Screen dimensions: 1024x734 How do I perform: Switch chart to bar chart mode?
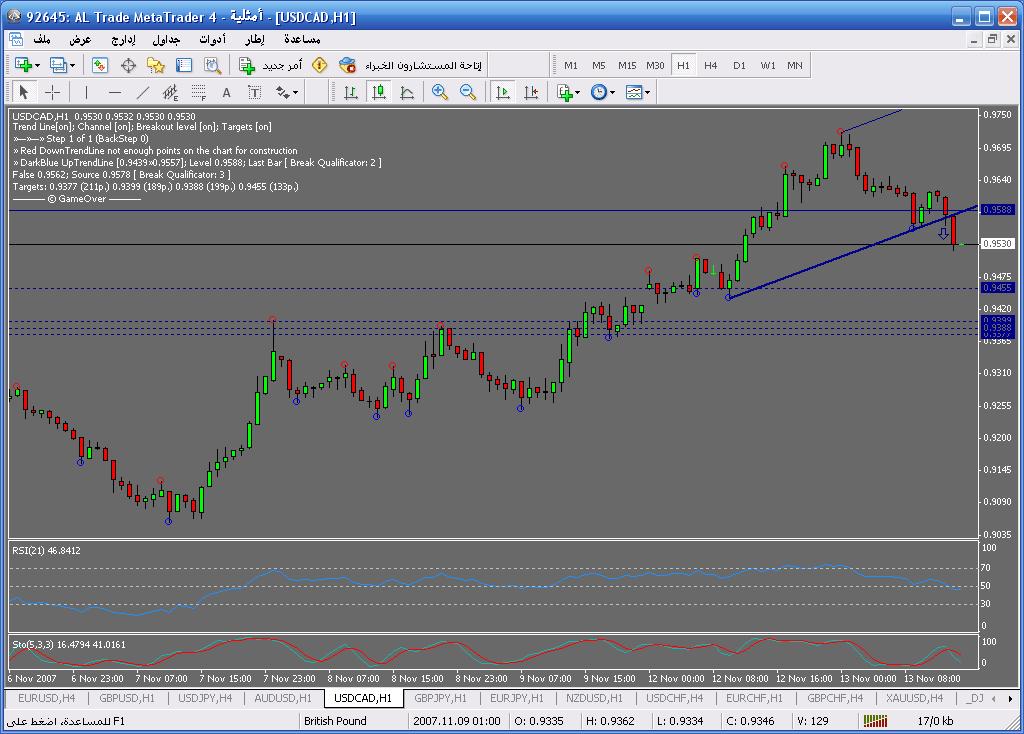pos(351,92)
